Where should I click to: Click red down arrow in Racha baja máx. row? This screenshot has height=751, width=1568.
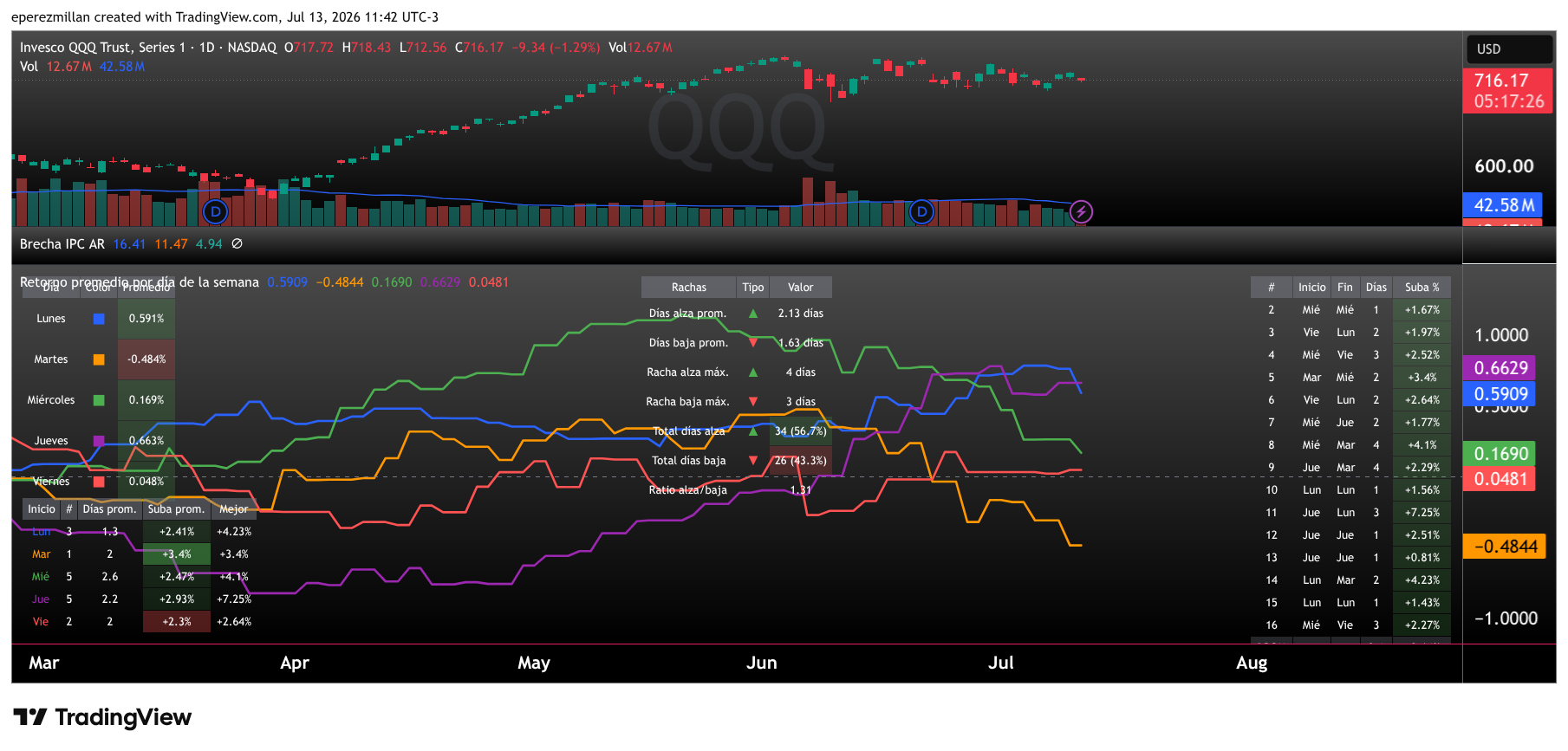tap(753, 402)
